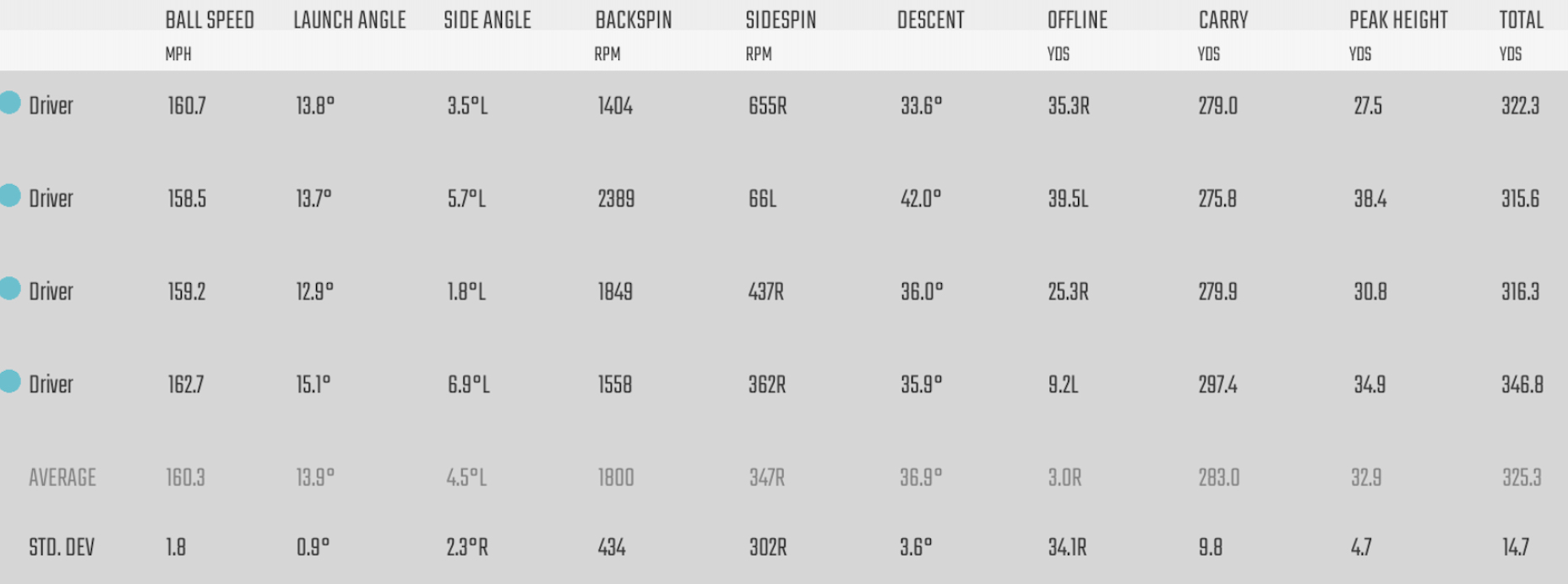Click the BACKSPIN column header

point(633,20)
